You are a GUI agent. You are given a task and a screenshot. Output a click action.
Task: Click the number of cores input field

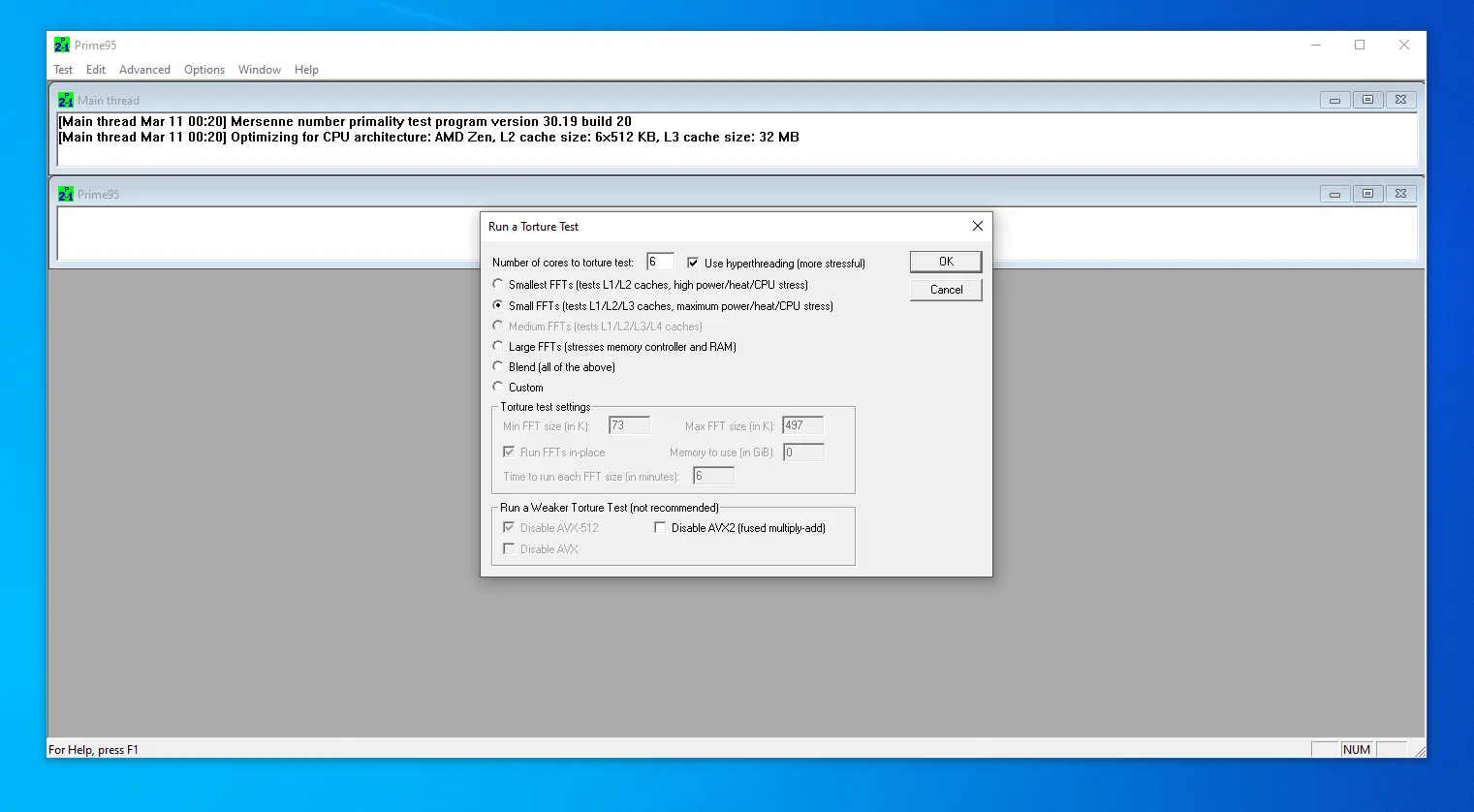pyautogui.click(x=660, y=262)
